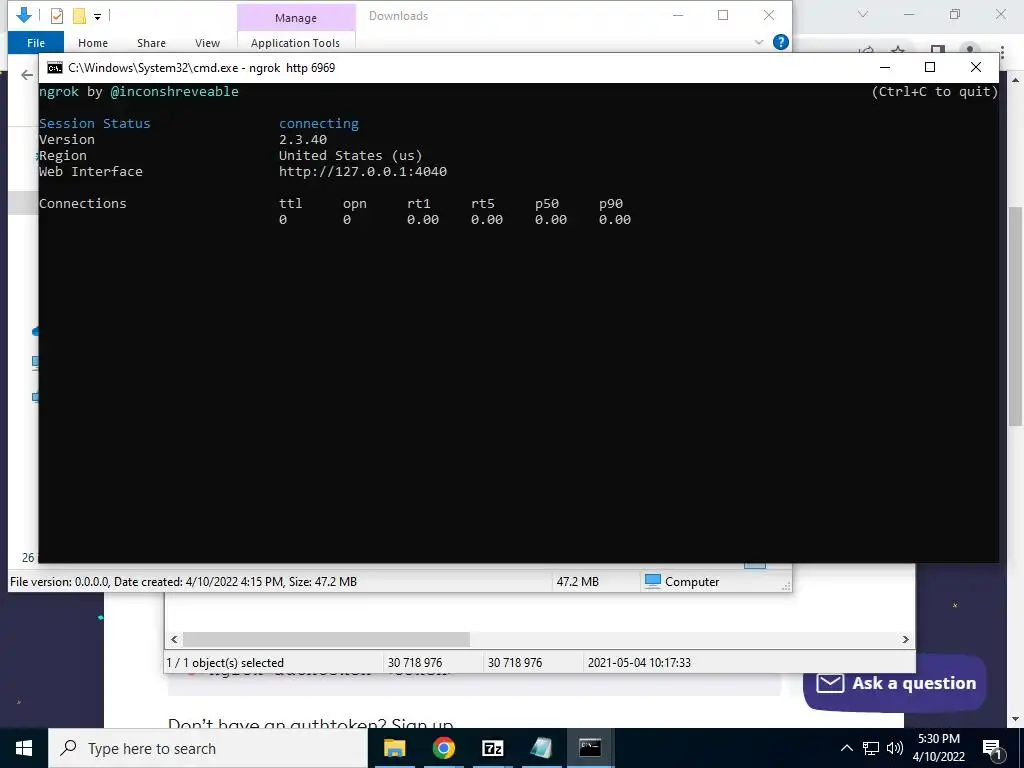Click the p90 column header in console
The height and width of the screenshot is (768, 1024).
click(x=611, y=204)
